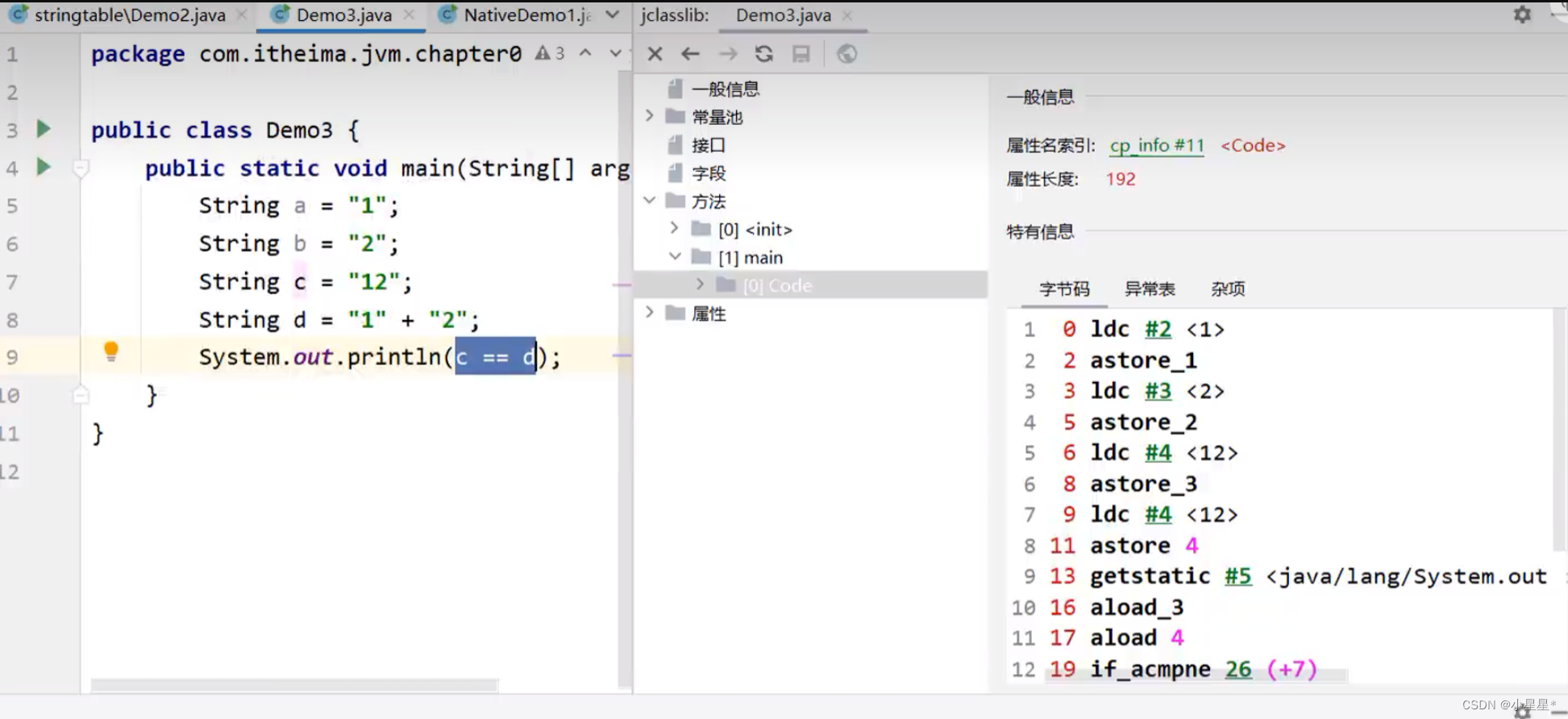Expand the 常量池 tree node
Image resolution: width=1568 pixels, height=719 pixels.
650,116
